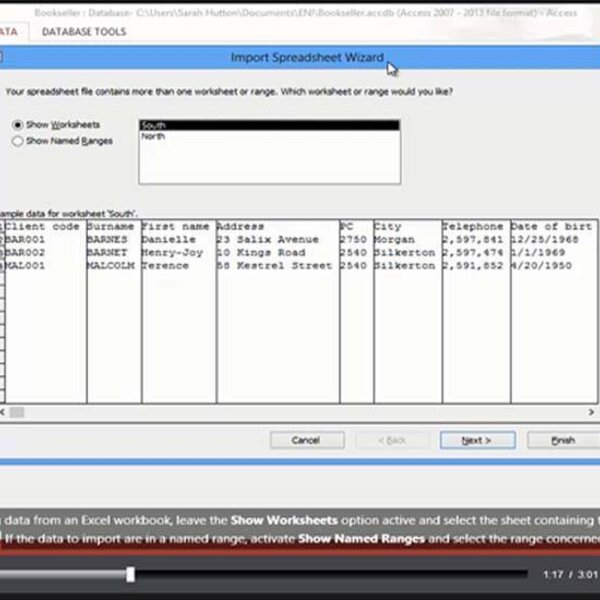Click the video progress slider handle

(x=130, y=574)
